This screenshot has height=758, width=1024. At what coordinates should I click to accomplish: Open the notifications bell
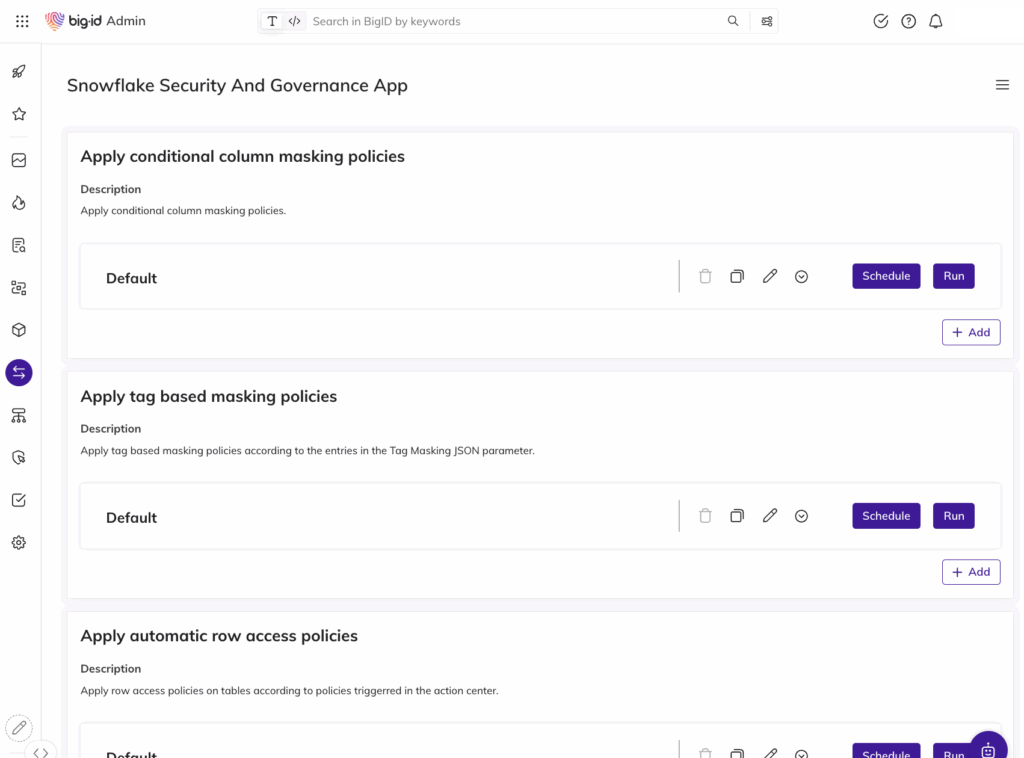pyautogui.click(x=936, y=22)
